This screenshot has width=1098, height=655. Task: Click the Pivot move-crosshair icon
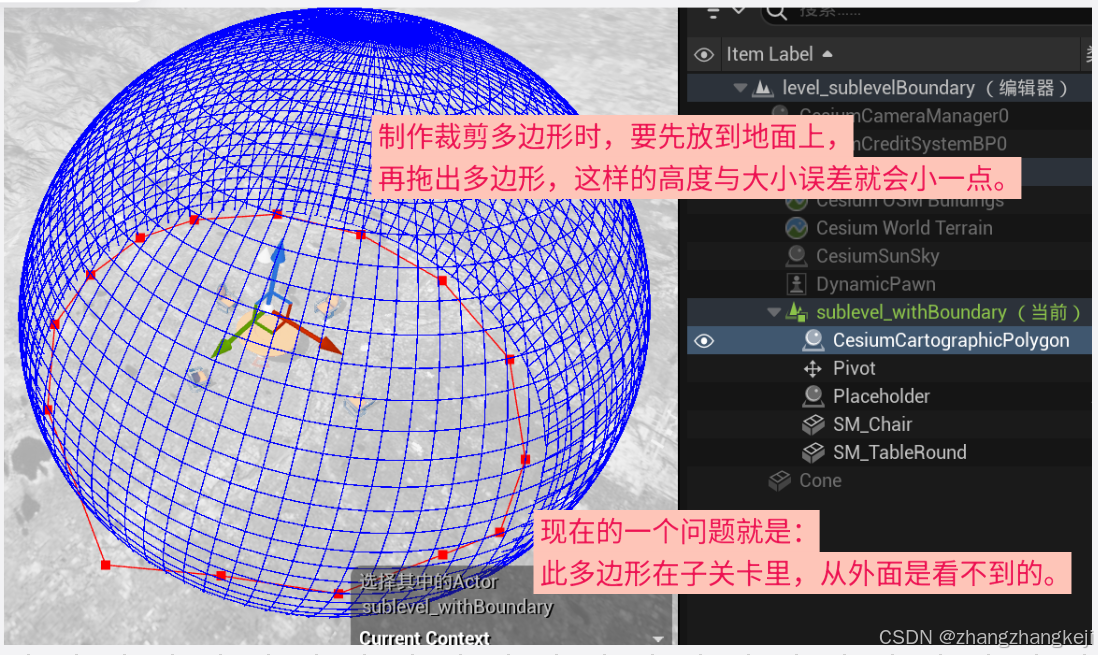pos(814,368)
